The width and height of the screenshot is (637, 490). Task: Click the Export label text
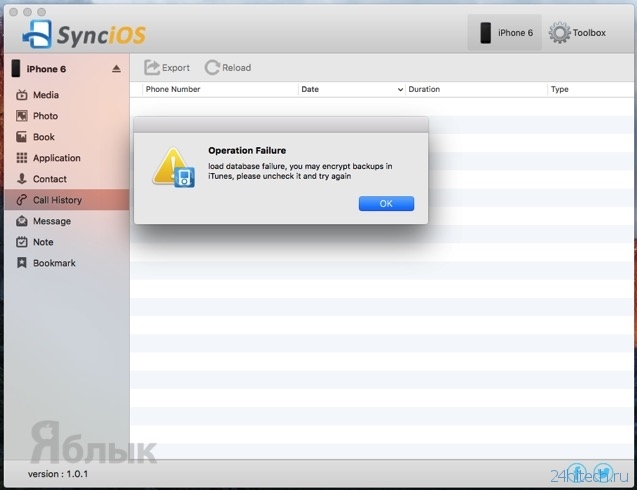click(x=176, y=68)
